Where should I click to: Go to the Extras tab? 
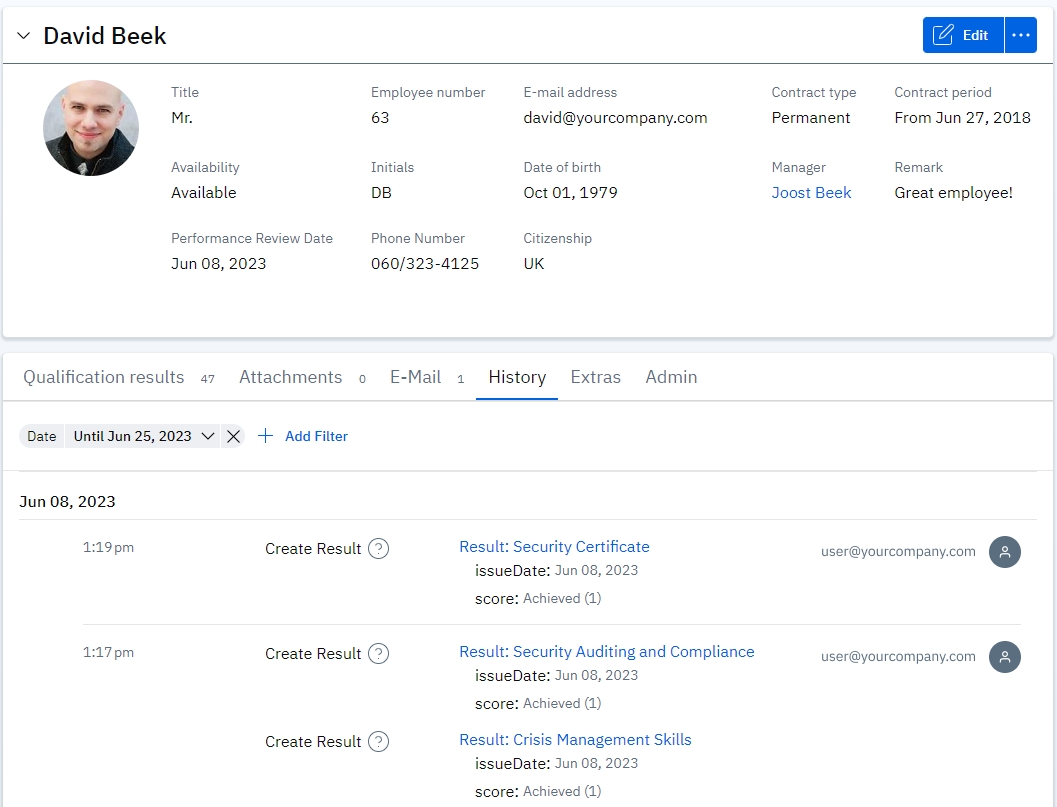pyautogui.click(x=595, y=377)
